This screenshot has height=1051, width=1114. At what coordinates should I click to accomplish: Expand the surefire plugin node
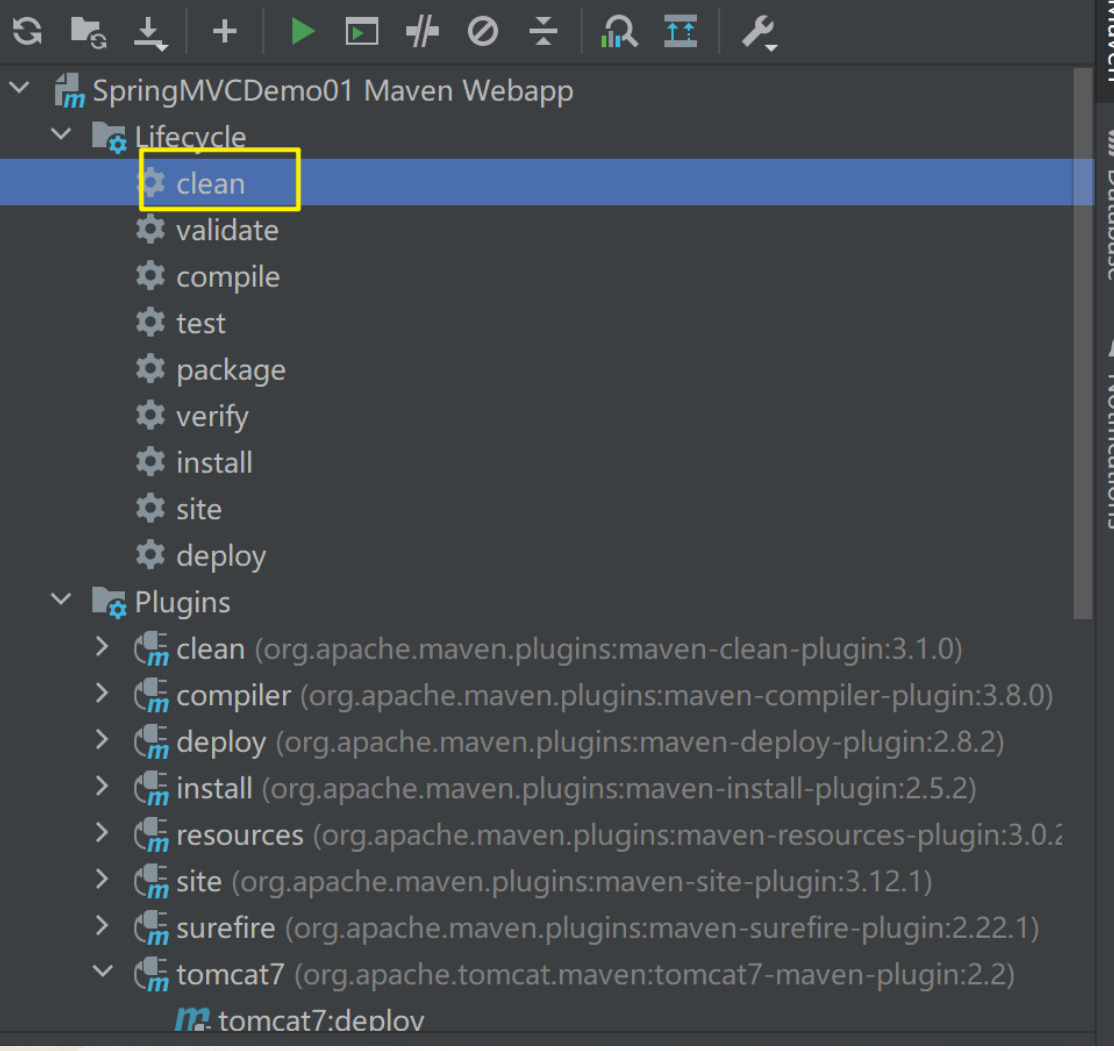tap(102, 925)
